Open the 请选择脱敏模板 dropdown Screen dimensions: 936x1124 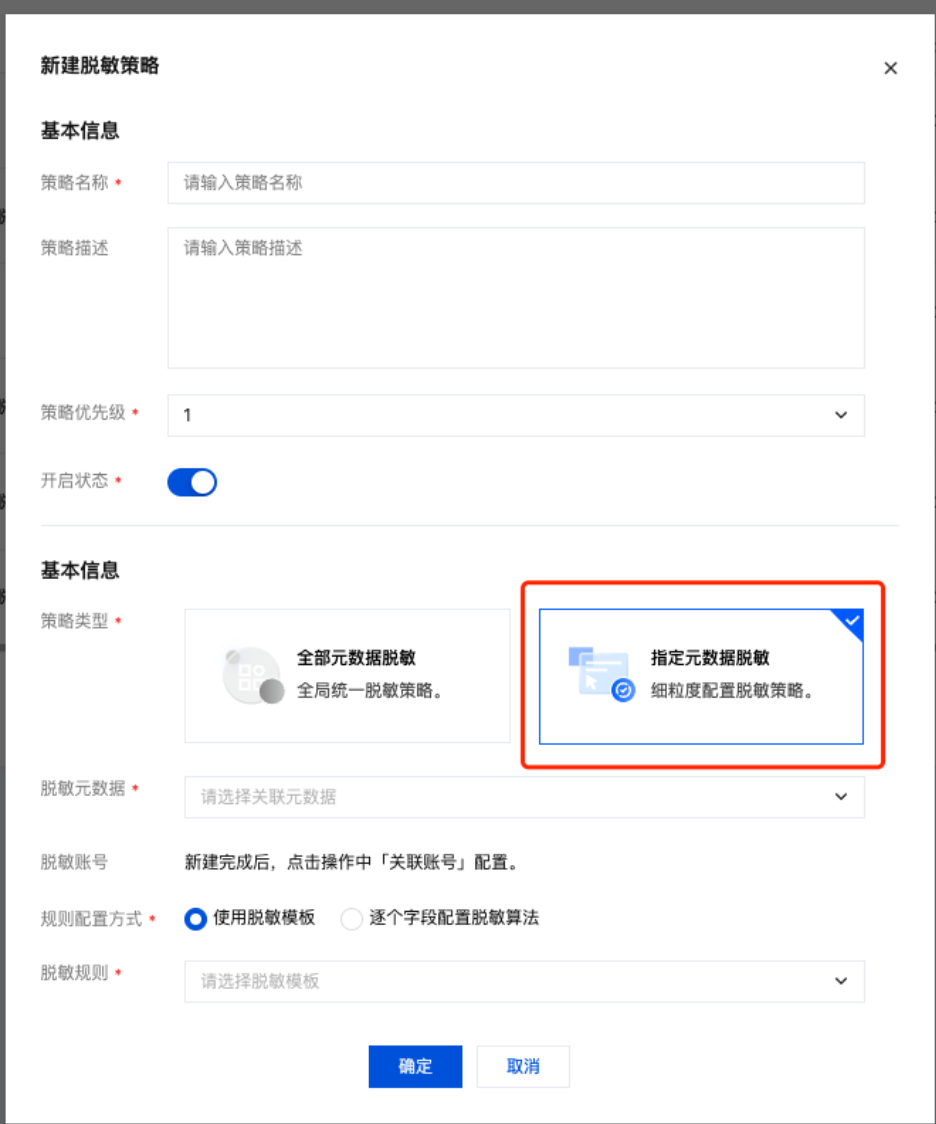(x=525, y=981)
